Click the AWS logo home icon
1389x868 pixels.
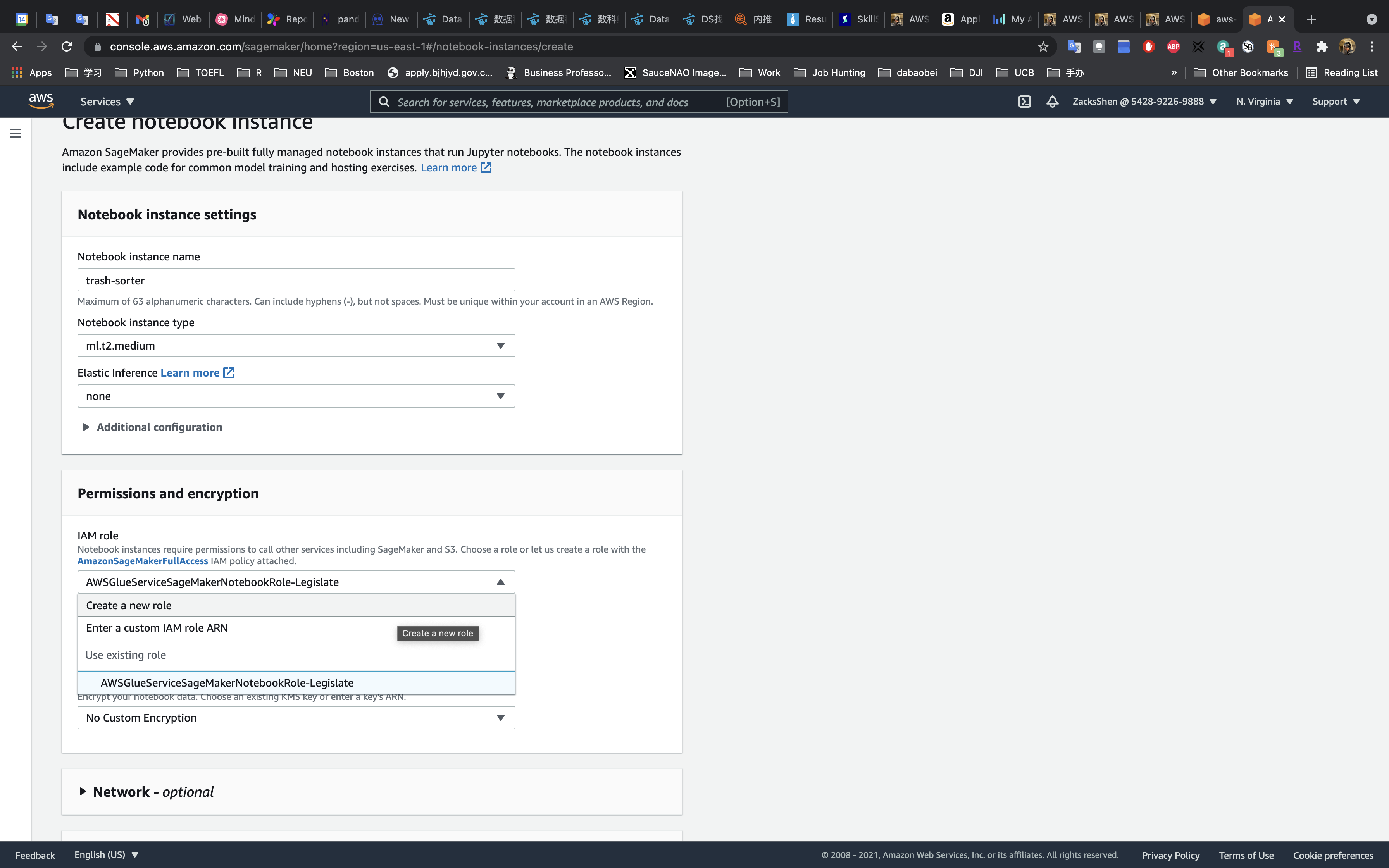point(41,101)
